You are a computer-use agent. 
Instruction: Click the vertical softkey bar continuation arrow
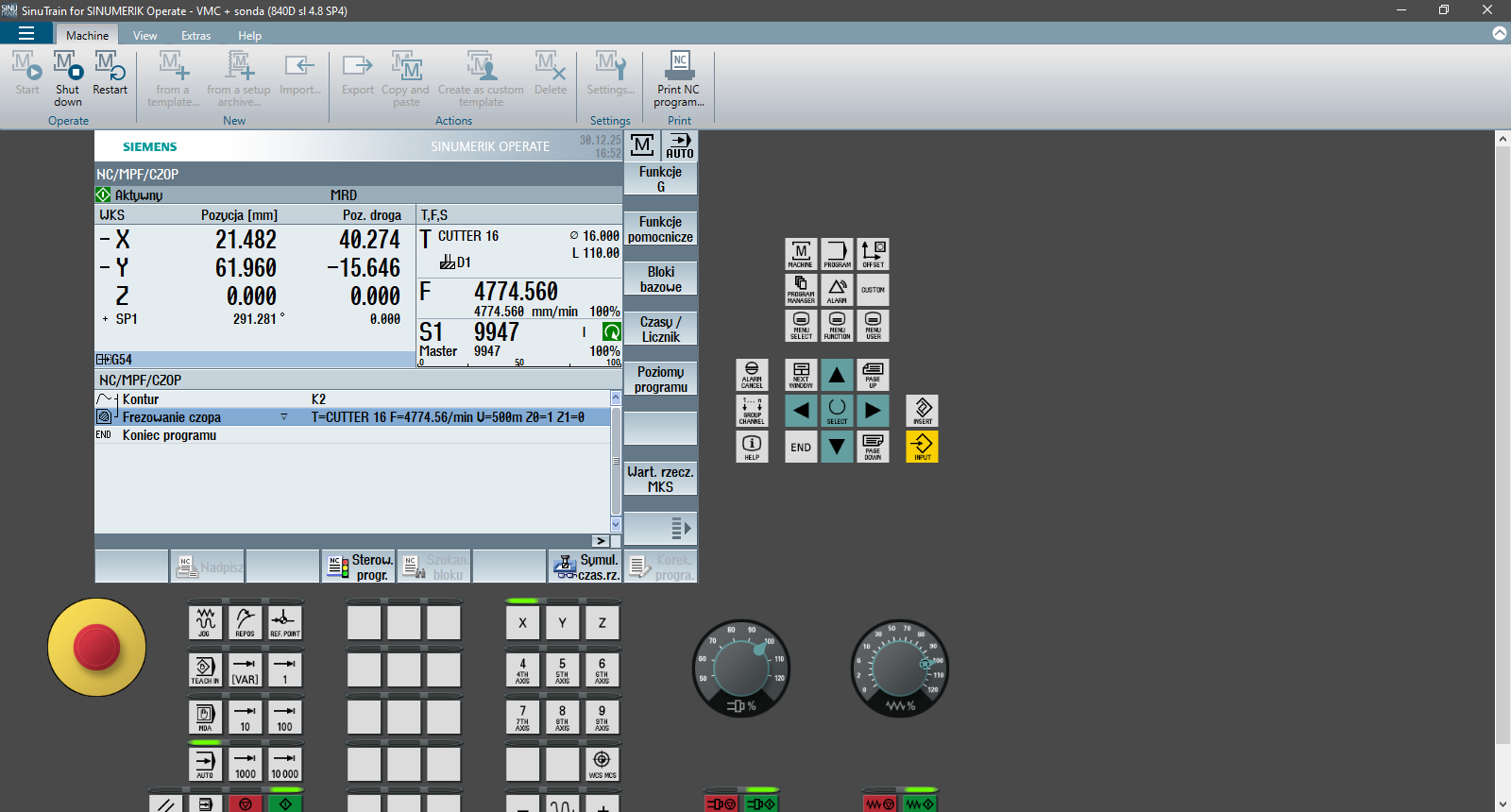pos(661,528)
